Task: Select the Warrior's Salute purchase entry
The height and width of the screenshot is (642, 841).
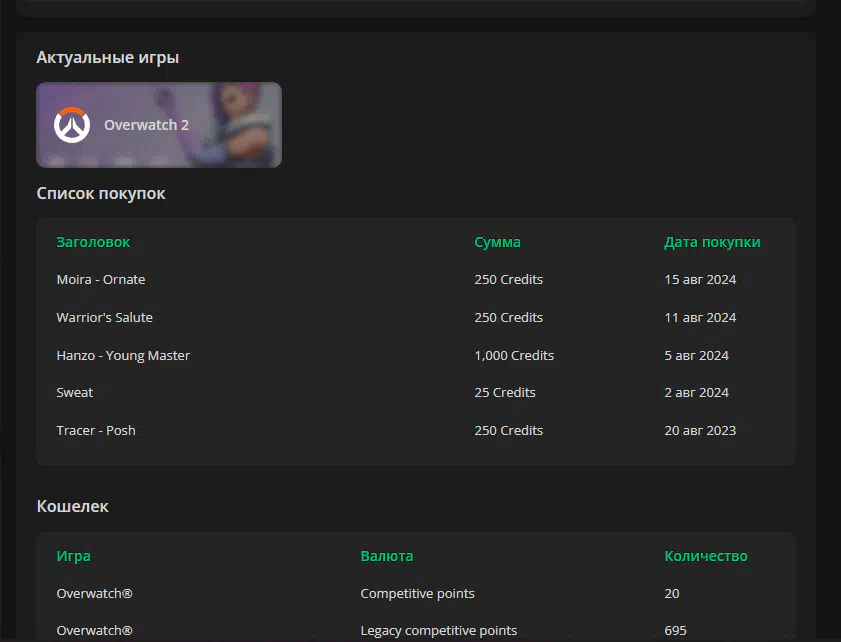Action: pos(416,318)
